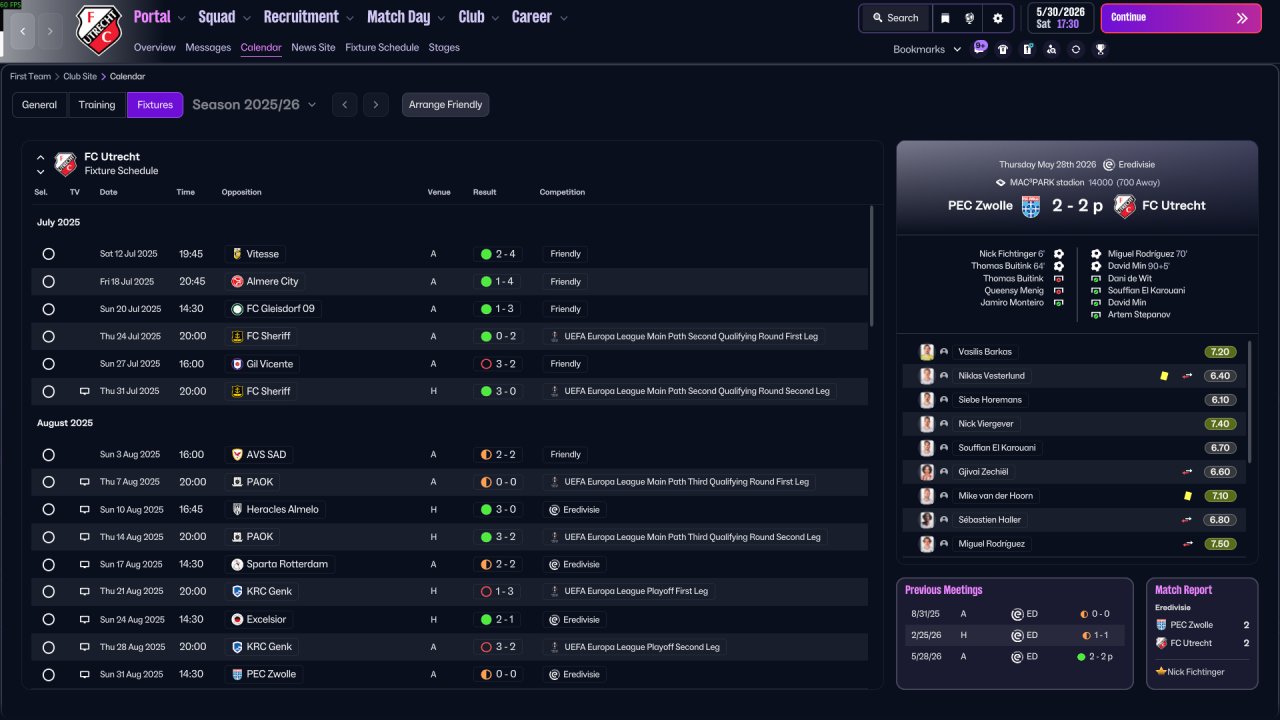
Task: Open the Bookmarks dropdown
Action: 927,49
